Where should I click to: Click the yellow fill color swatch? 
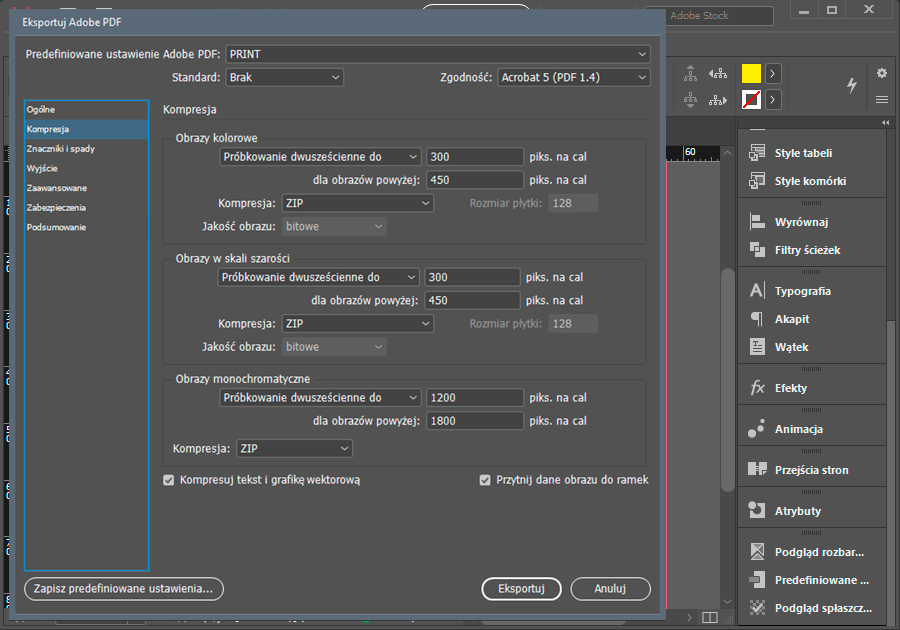tap(751, 73)
